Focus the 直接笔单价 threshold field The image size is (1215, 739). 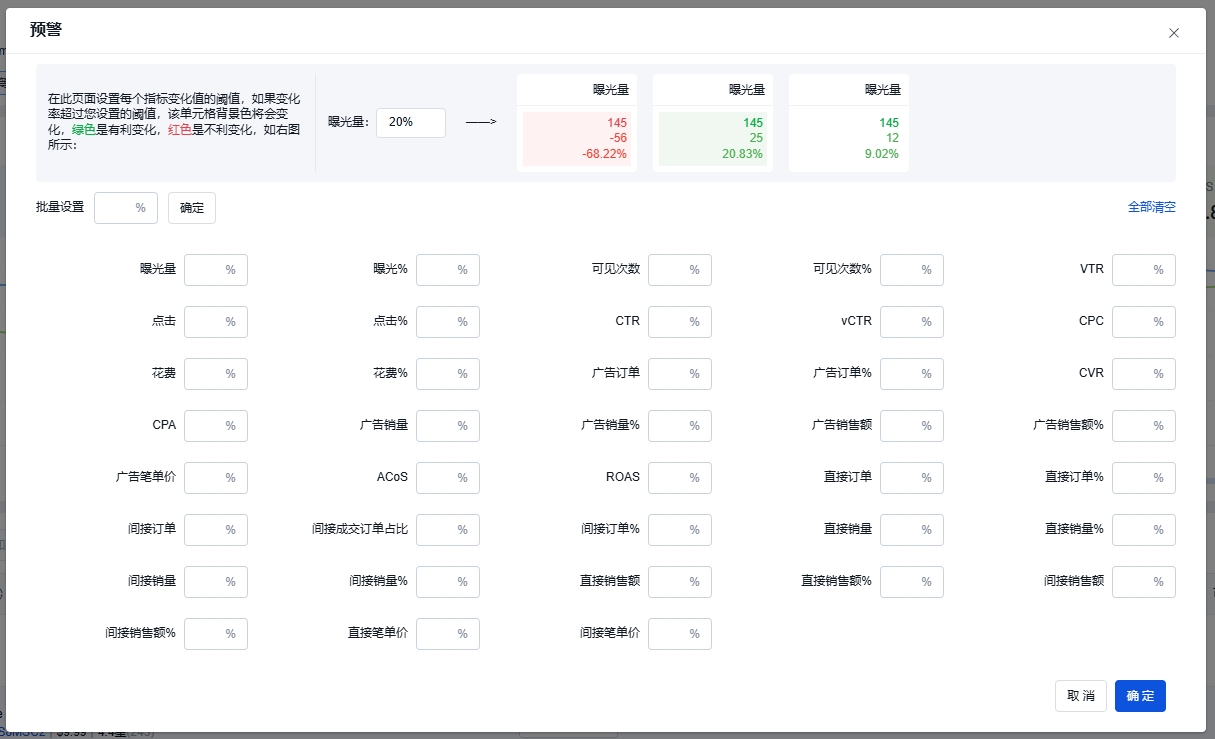(x=442, y=634)
